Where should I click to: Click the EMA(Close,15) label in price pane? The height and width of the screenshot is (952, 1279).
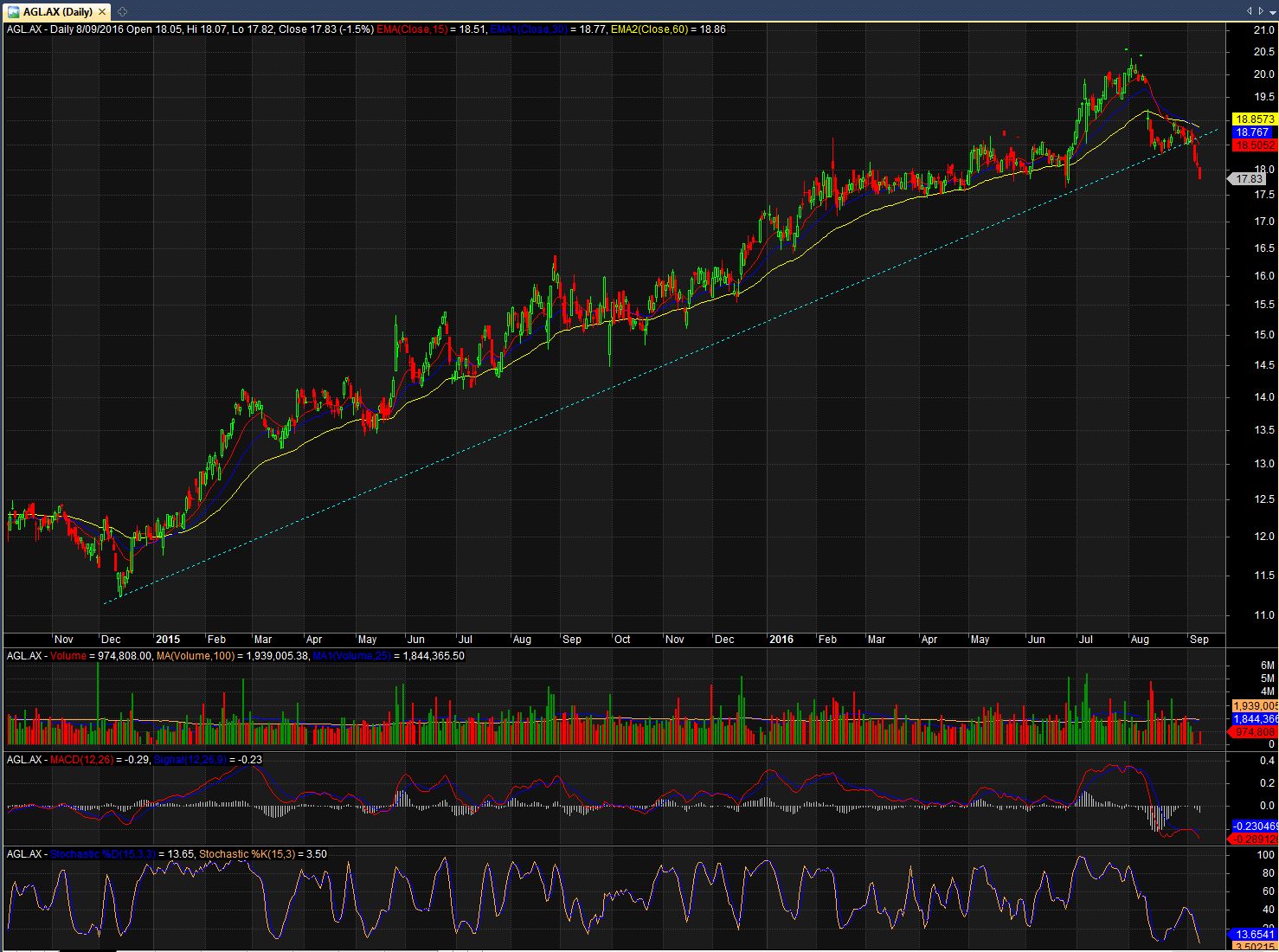(x=412, y=29)
